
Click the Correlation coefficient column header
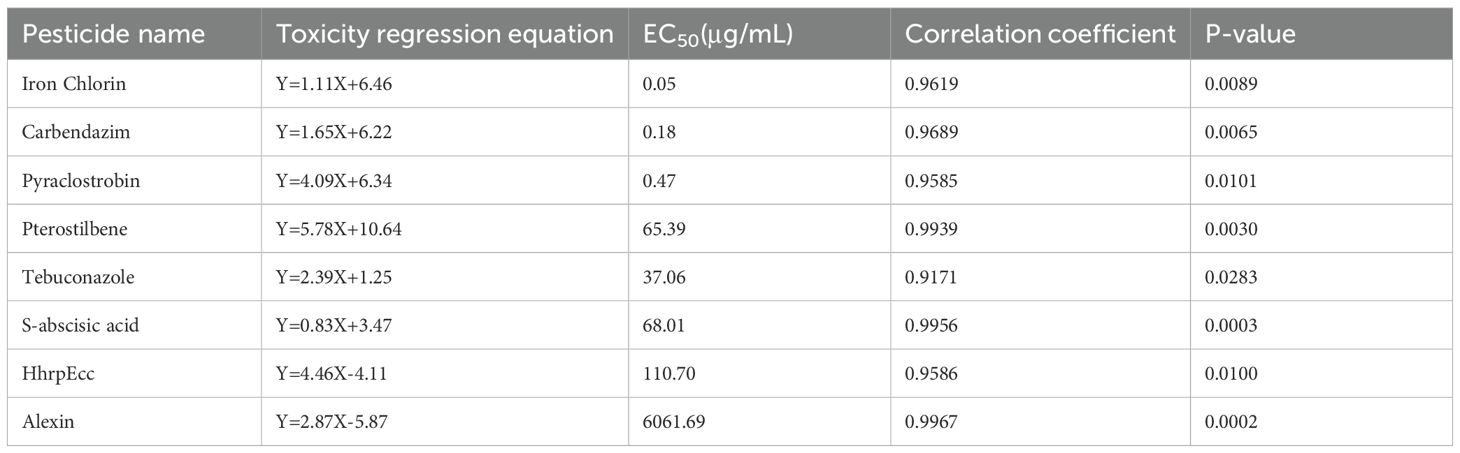pos(1040,34)
